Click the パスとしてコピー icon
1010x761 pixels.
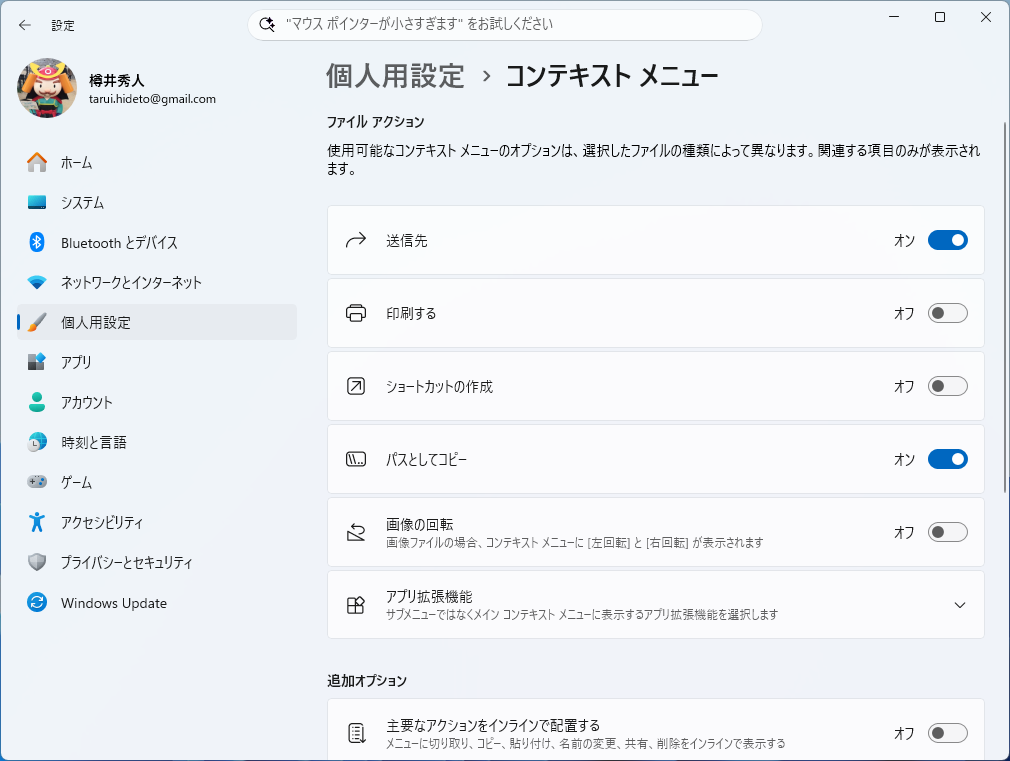tap(356, 459)
